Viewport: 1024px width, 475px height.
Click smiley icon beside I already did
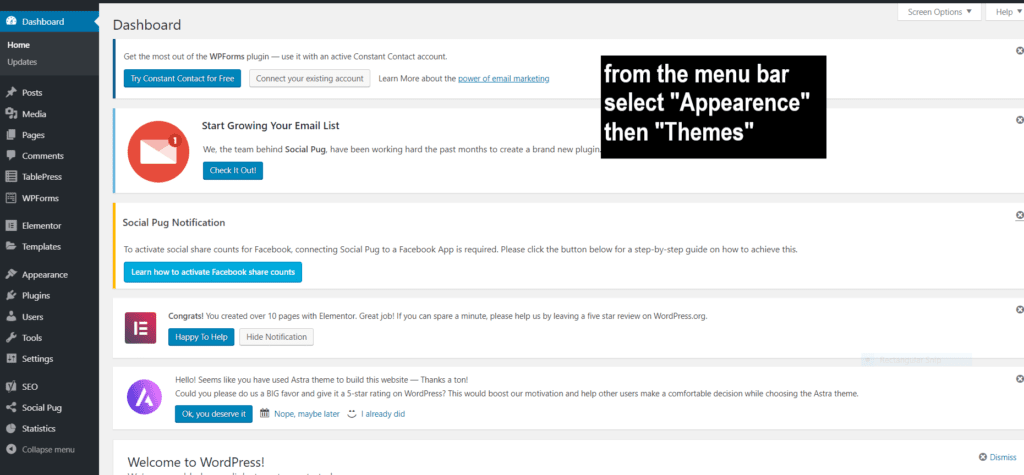coord(352,414)
